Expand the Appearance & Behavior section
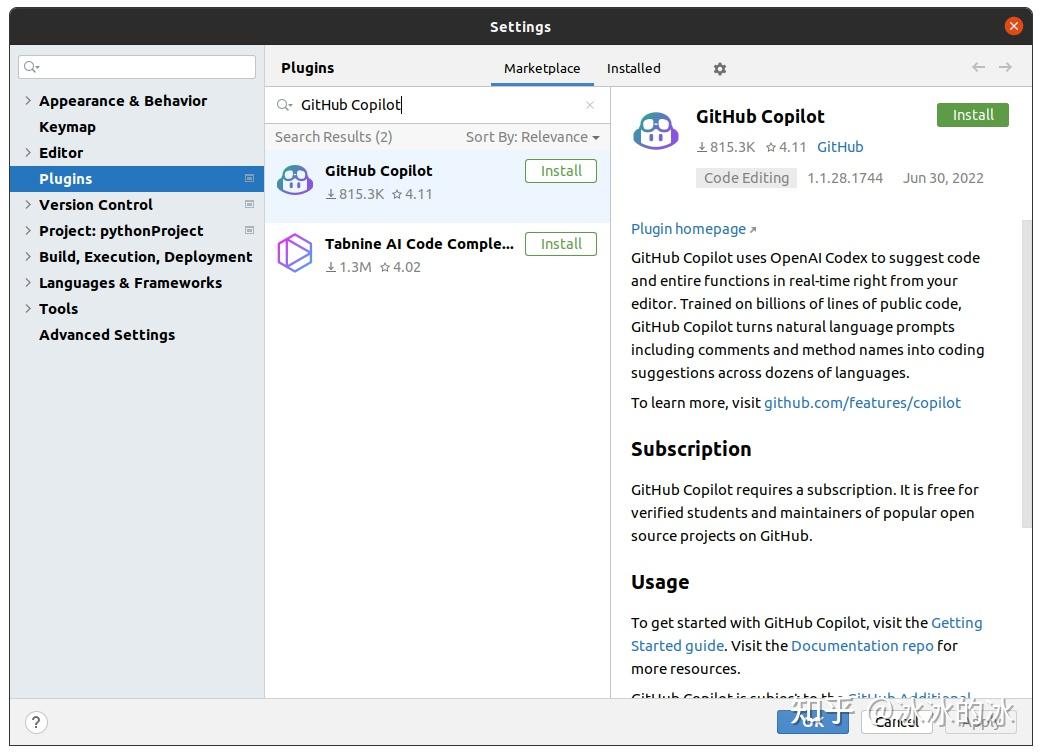 pos(28,101)
